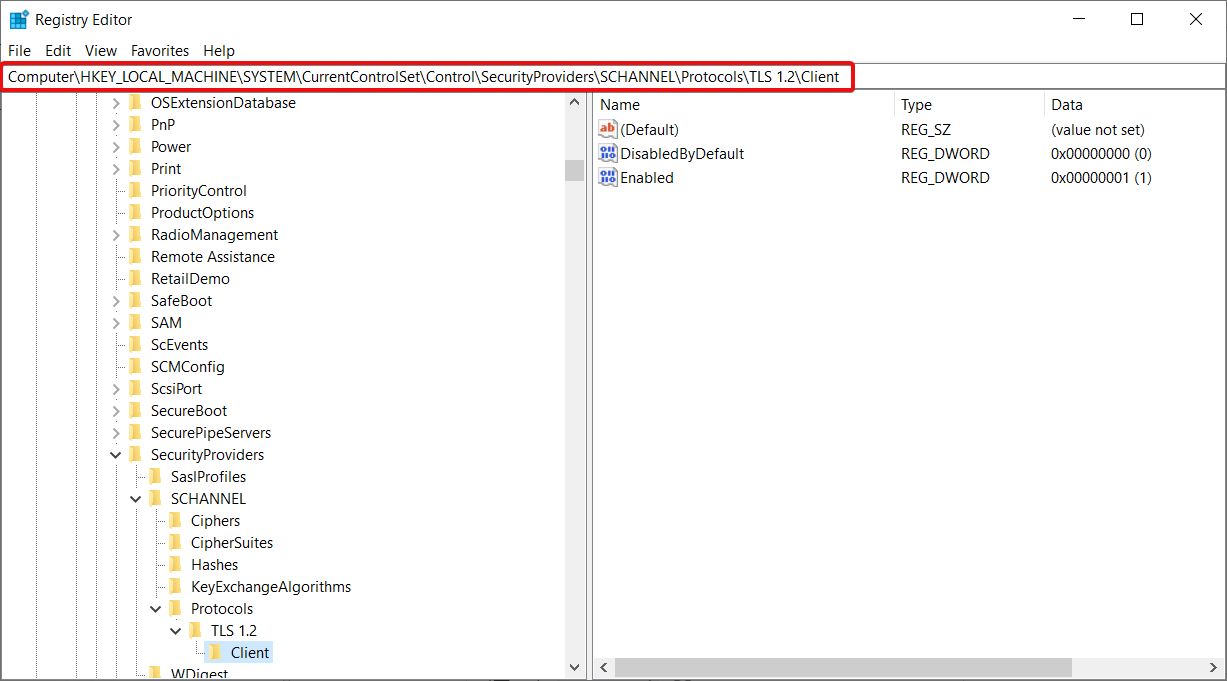Screen dimensions: 1227x681
Task: Click the ab string icon beside (Default)
Action: (x=607, y=128)
